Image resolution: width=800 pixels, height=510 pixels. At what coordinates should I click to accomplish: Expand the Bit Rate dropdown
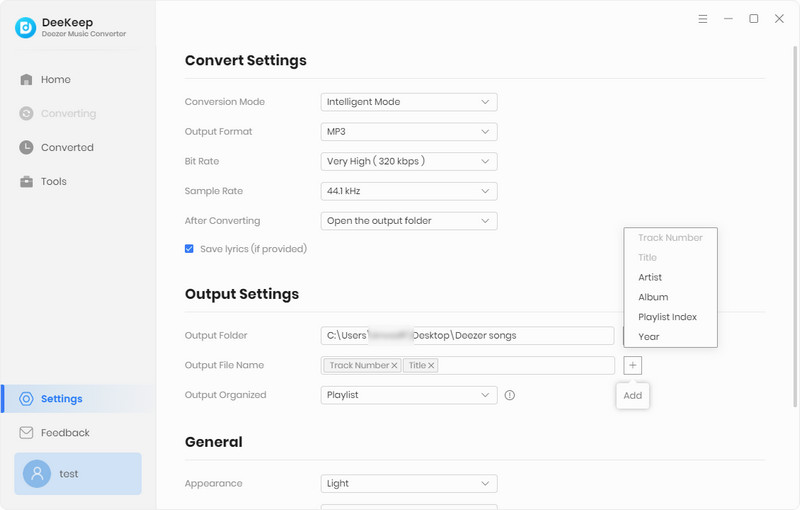(409, 161)
